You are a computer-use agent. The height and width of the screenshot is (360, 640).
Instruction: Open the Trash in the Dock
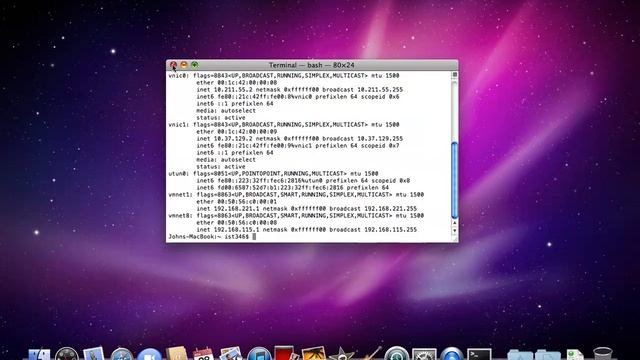point(602,354)
